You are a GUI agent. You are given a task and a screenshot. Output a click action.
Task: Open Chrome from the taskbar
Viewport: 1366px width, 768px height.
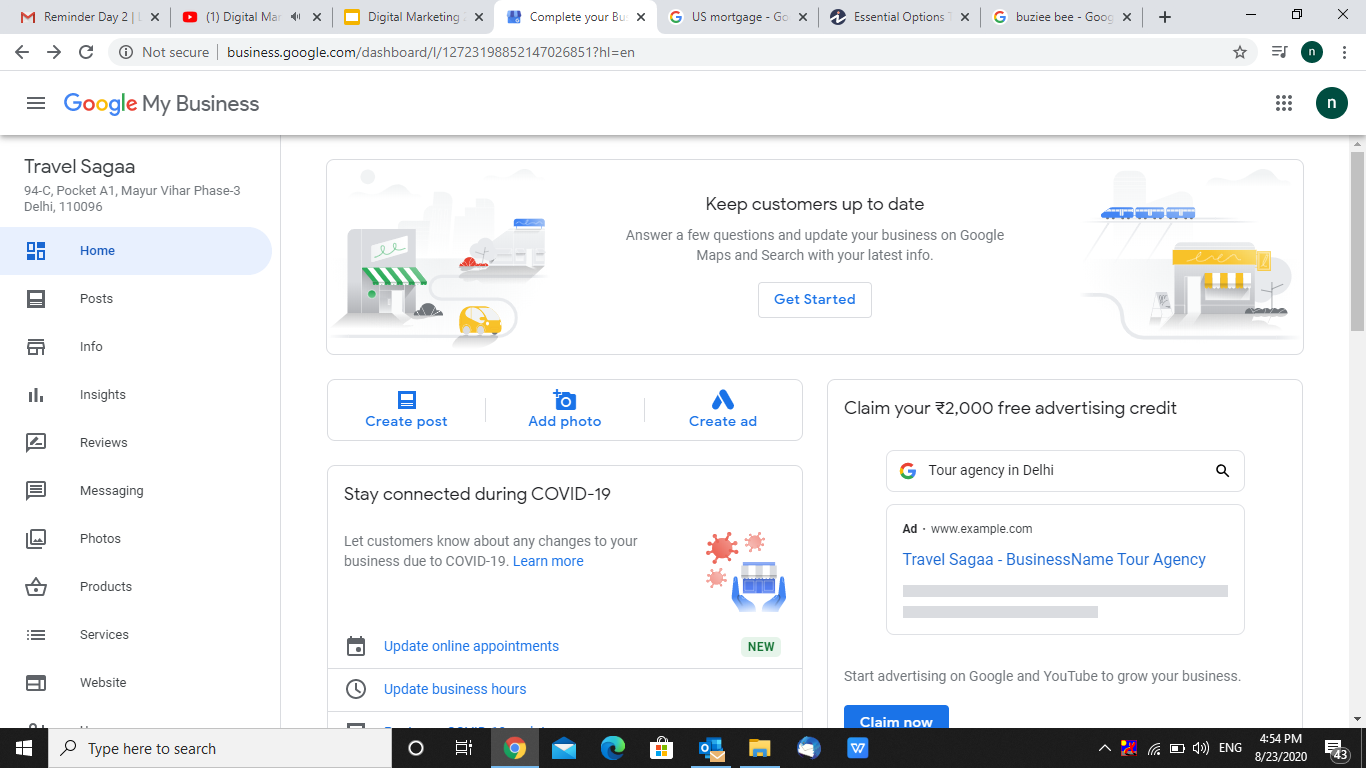point(515,748)
